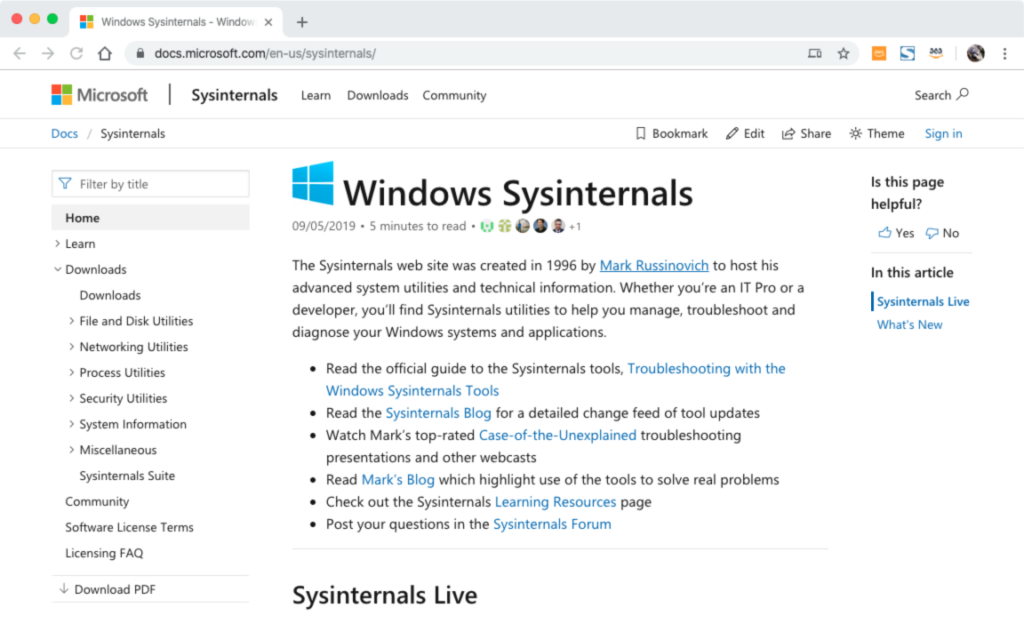Expand File and Disk Utilities
This screenshot has width=1024, height=624.
[72, 321]
